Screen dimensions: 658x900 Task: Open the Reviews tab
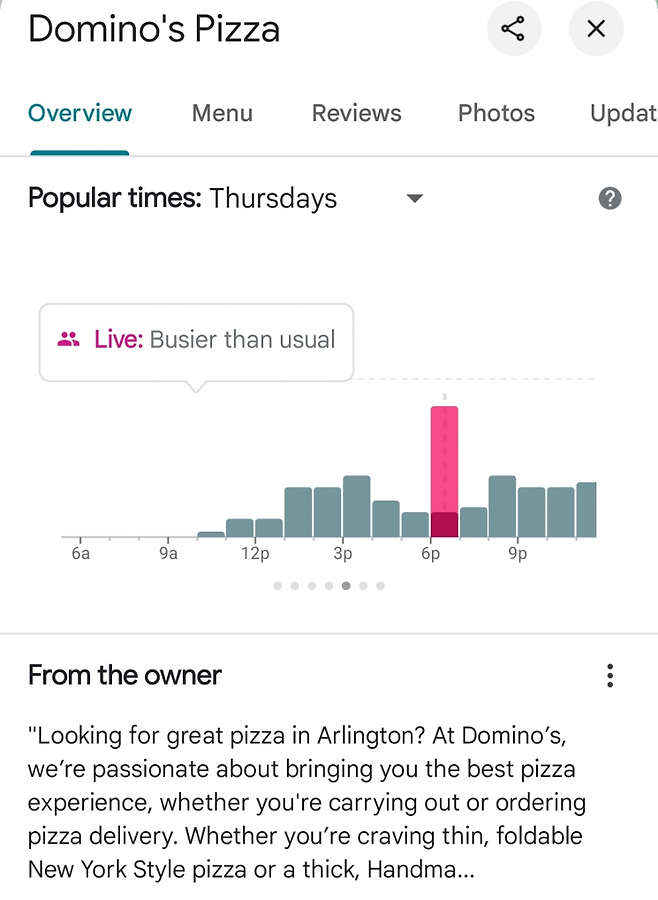[356, 113]
